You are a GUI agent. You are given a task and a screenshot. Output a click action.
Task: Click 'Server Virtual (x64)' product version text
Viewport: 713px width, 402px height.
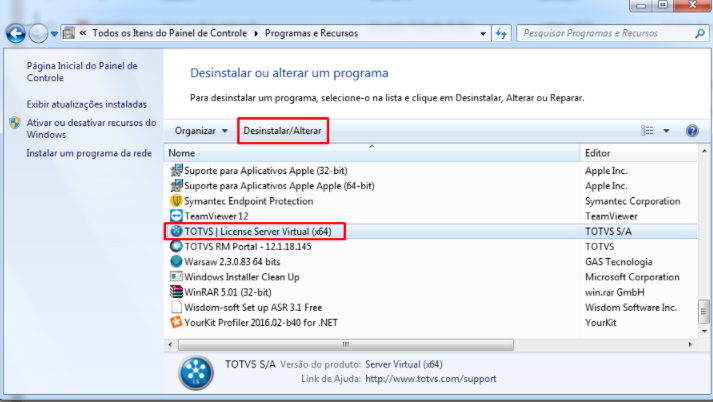pos(404,364)
